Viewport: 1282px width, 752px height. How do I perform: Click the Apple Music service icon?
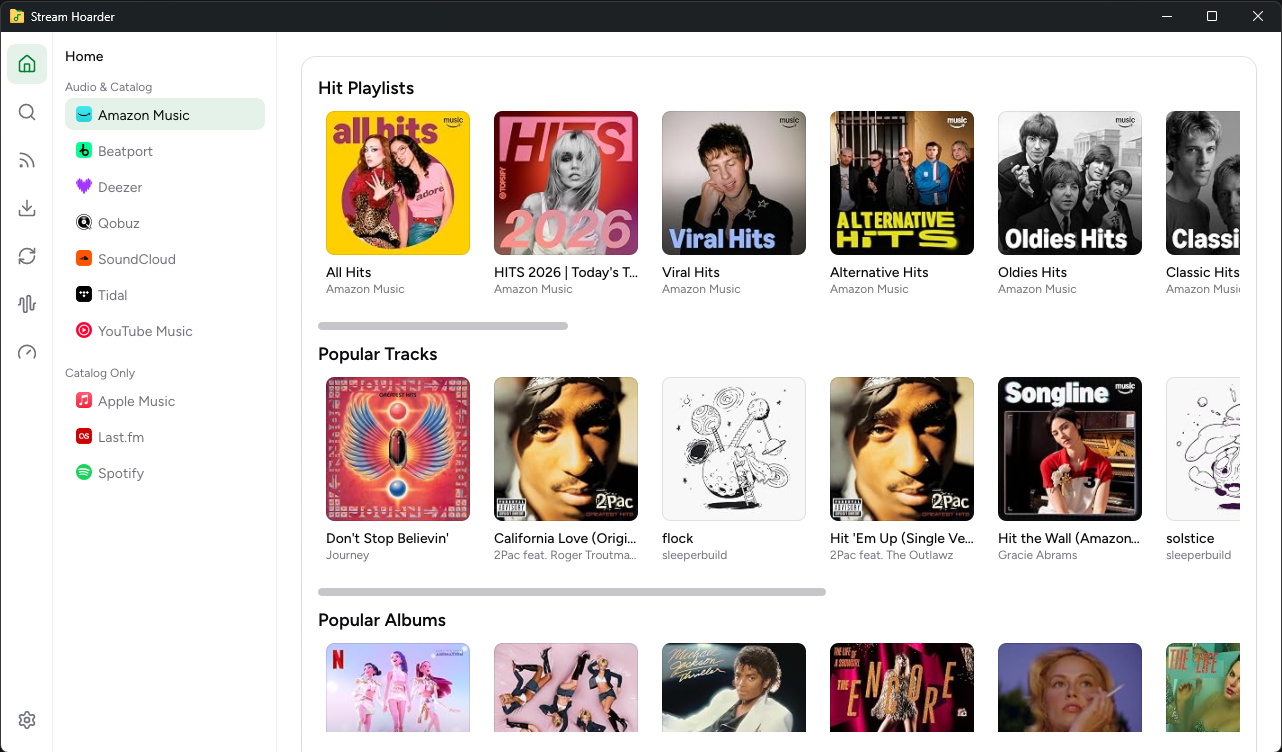84,401
